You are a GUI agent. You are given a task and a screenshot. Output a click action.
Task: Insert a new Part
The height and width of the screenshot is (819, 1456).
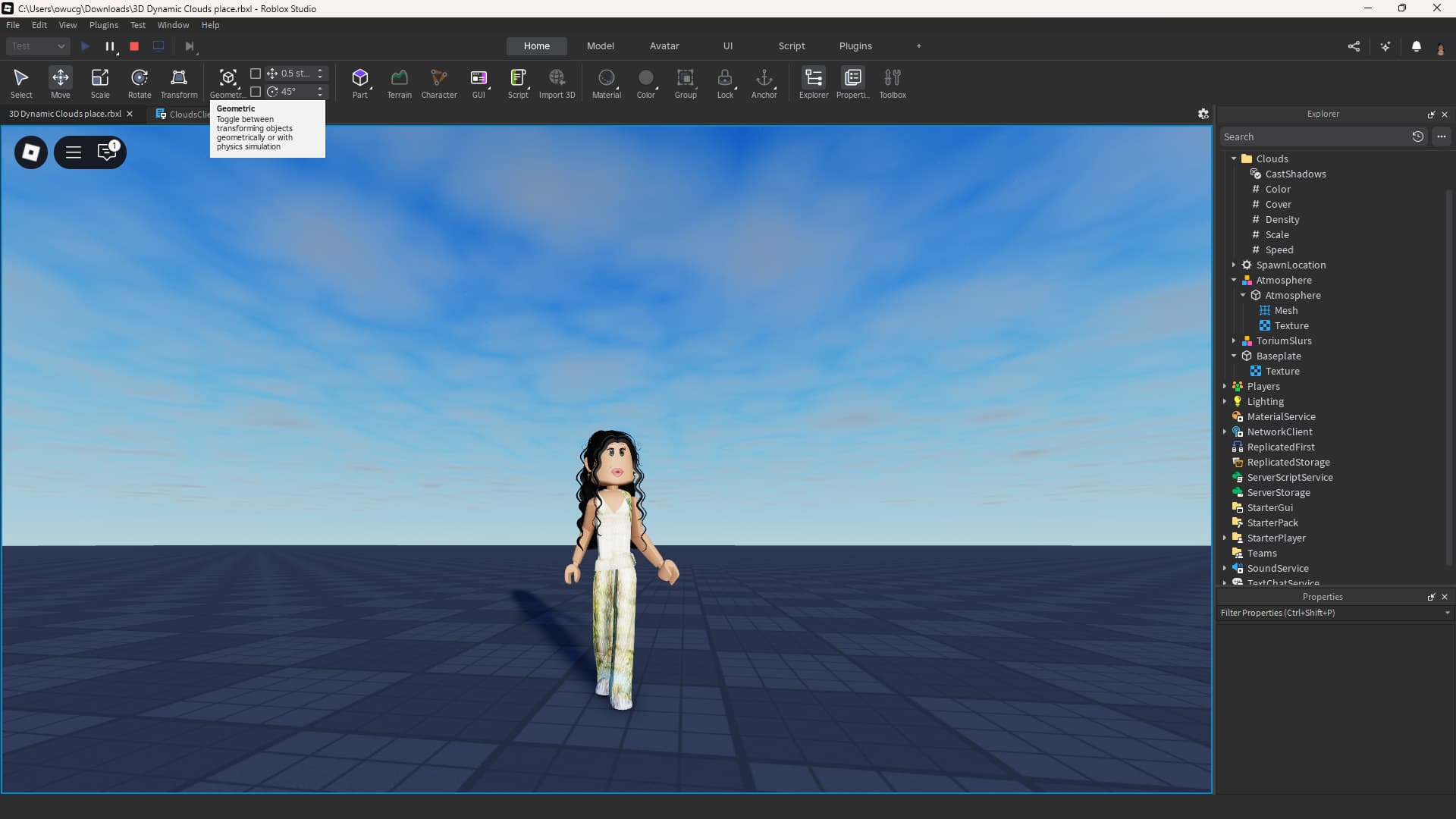click(x=359, y=82)
